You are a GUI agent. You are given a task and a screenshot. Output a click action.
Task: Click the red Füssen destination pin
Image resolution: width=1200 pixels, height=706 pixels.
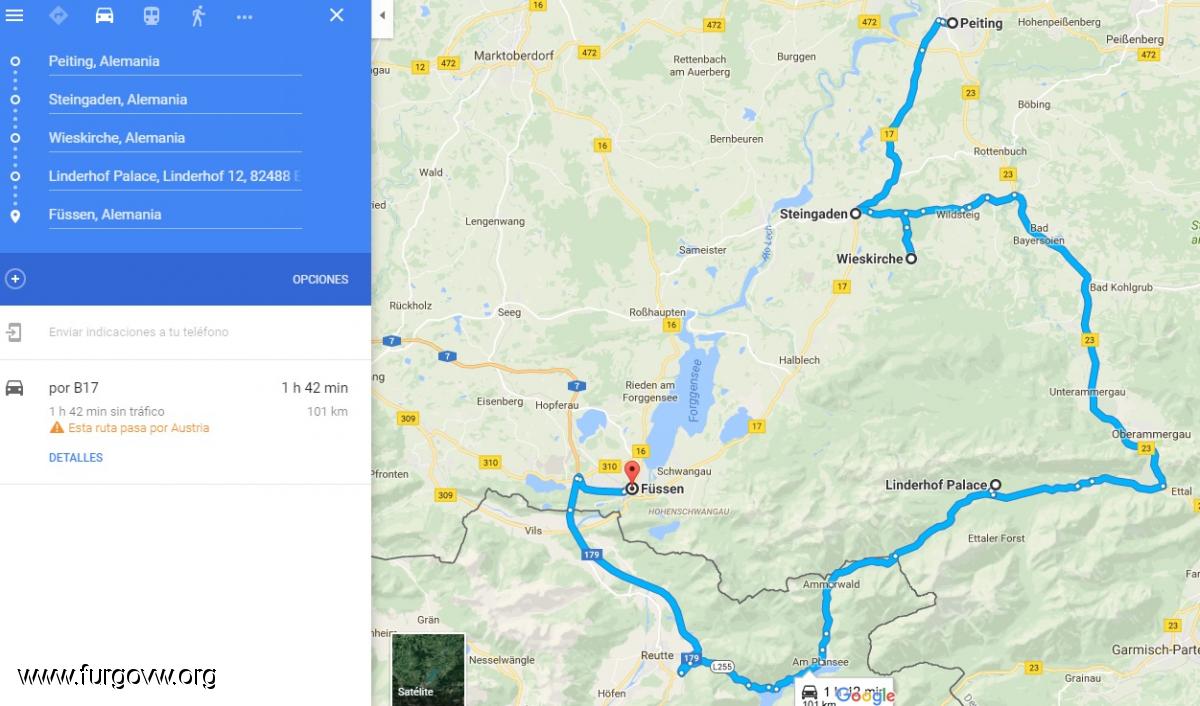tap(632, 474)
